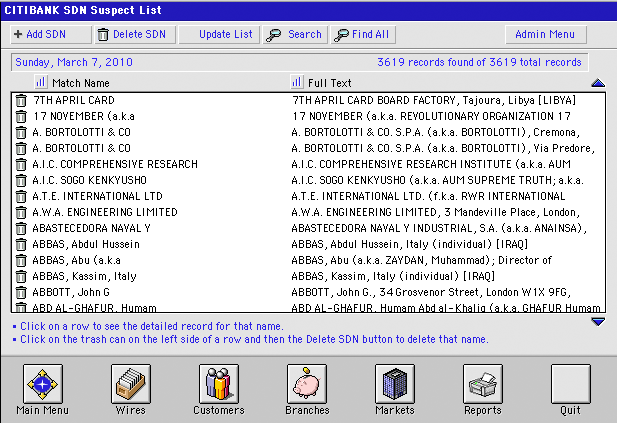Viewport: 617px width, 423px height.
Task: Click trash can for A.I.C. SOGO KENKYUSHO
Action: pyautogui.click(x=21, y=181)
